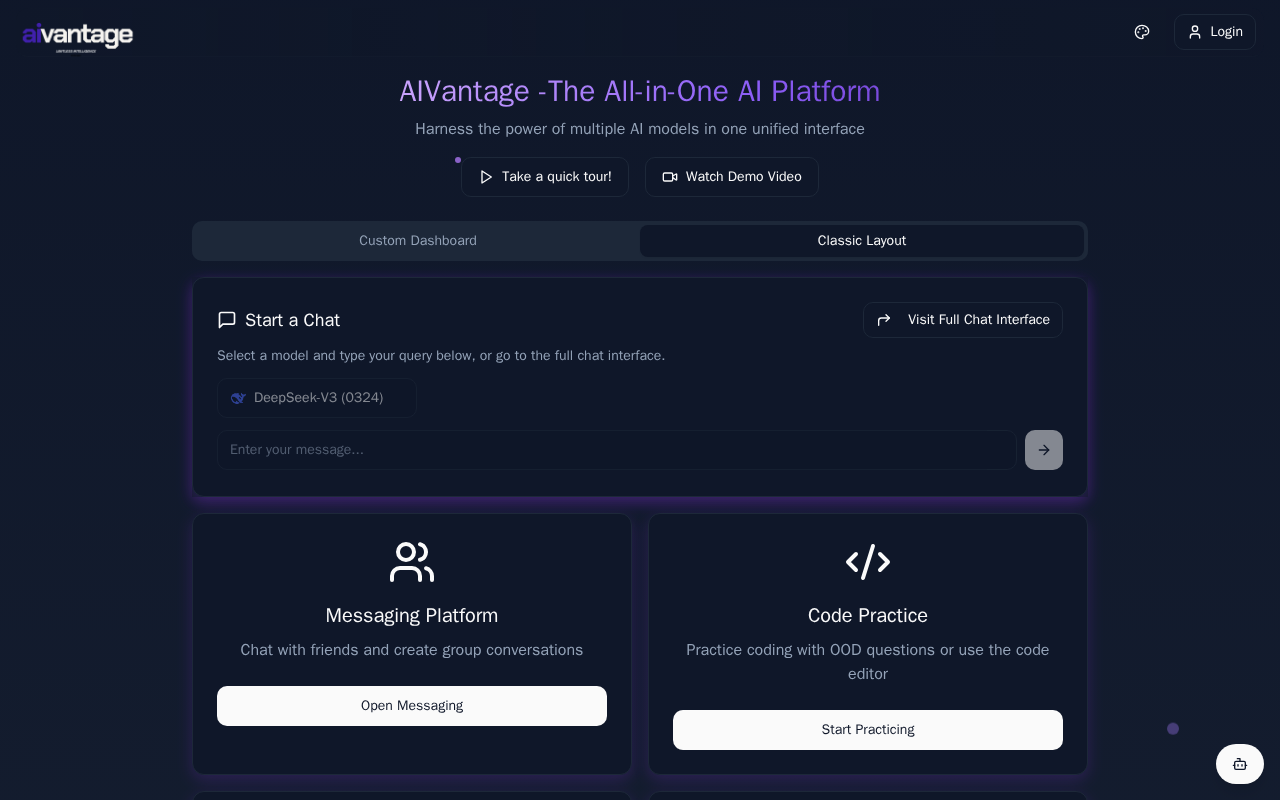Click the Messaging Platform people icon

(412, 562)
